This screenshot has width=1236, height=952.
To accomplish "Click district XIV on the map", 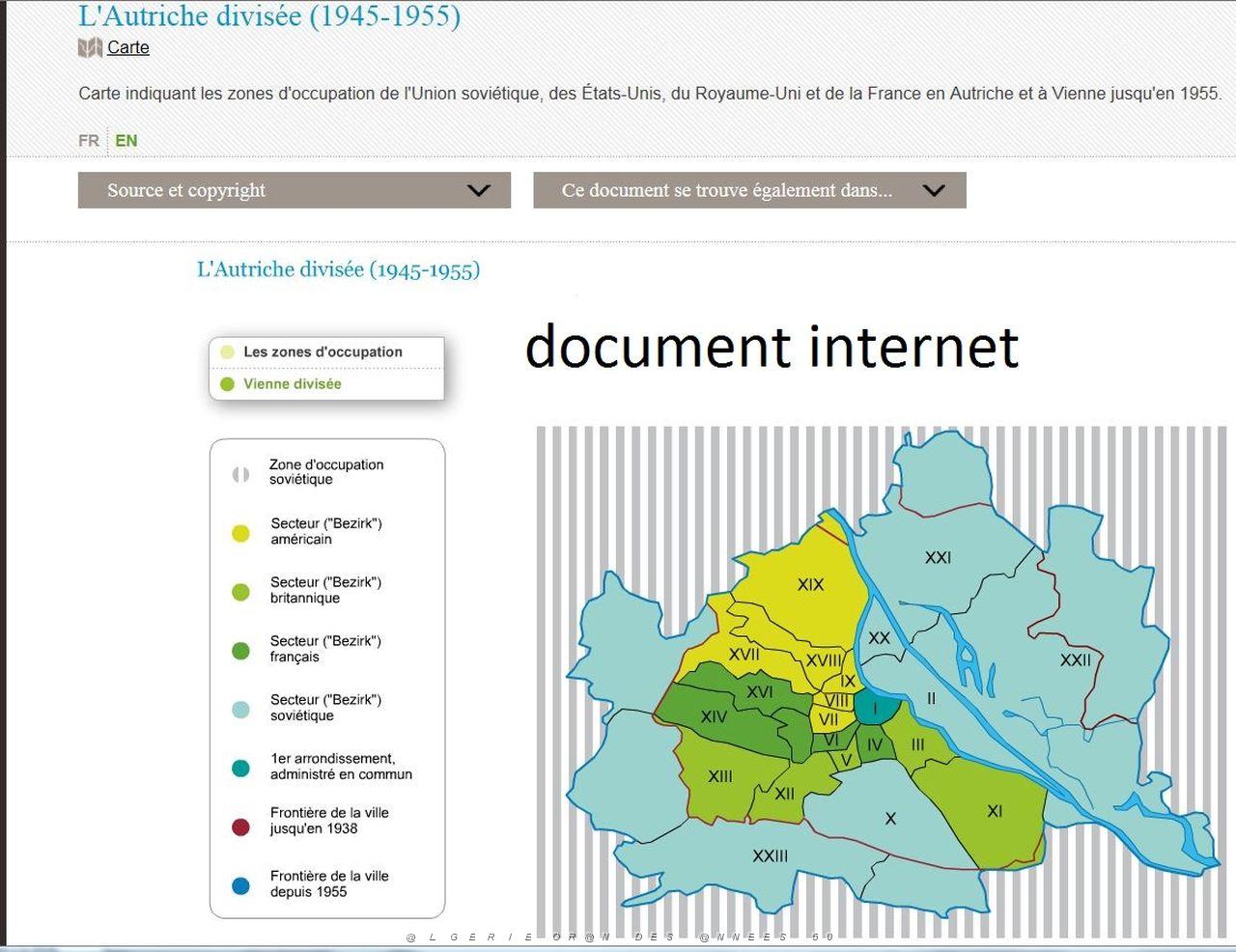I will pos(714,716).
